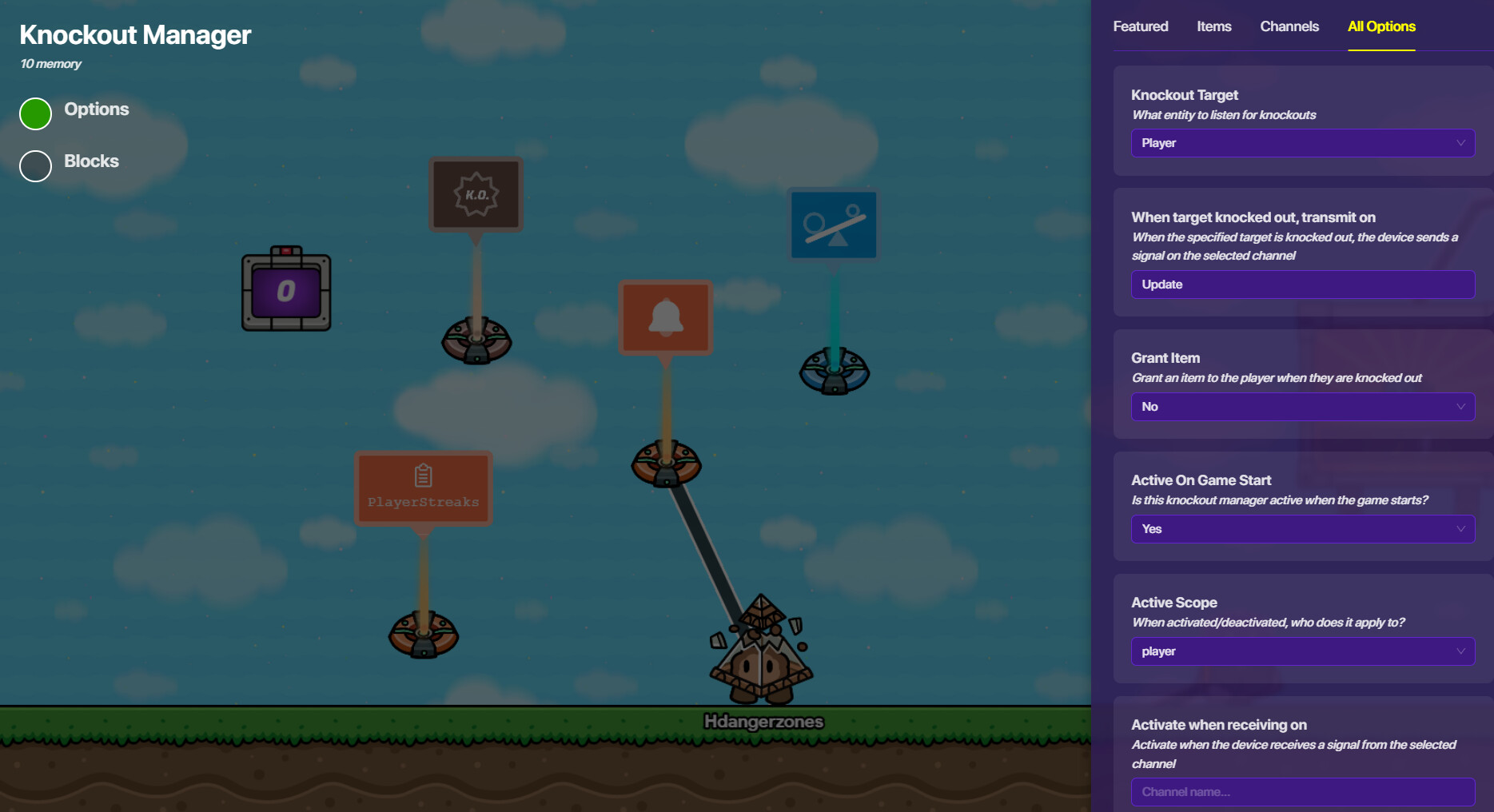Expand the Grant Item dropdown
The width and height of the screenshot is (1494, 812).
coord(1302,407)
